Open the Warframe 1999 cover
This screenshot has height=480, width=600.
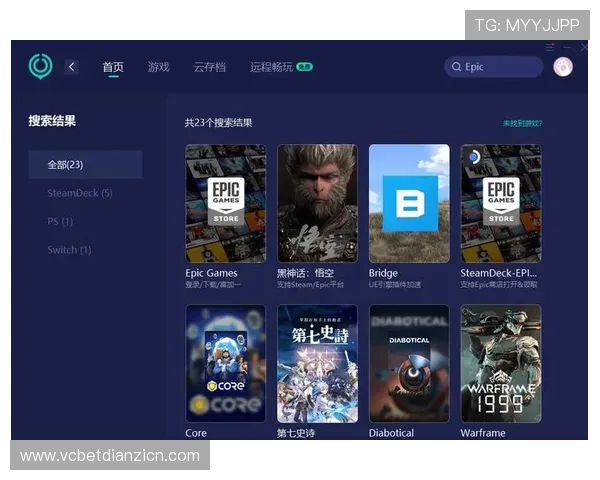(500, 363)
